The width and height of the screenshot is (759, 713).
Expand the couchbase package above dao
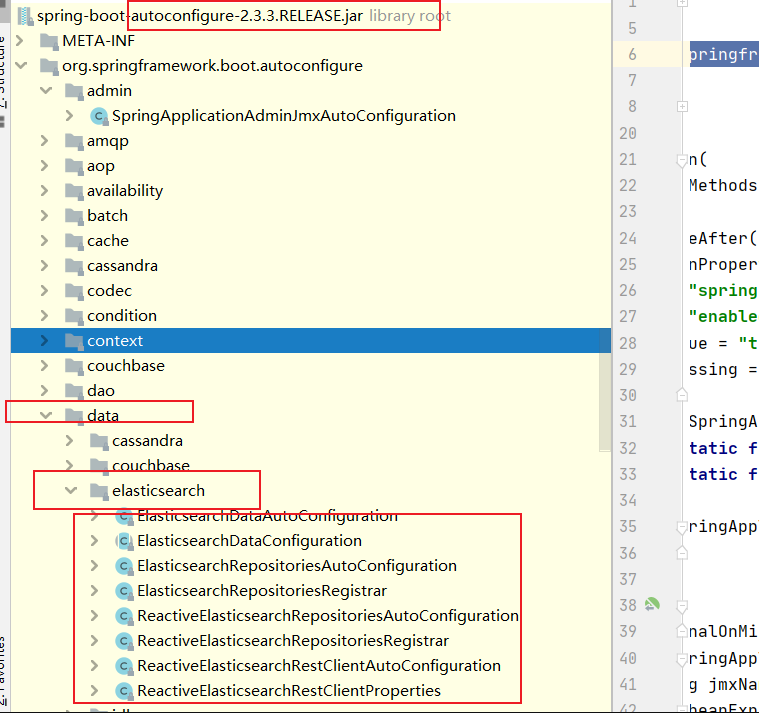(x=45, y=365)
